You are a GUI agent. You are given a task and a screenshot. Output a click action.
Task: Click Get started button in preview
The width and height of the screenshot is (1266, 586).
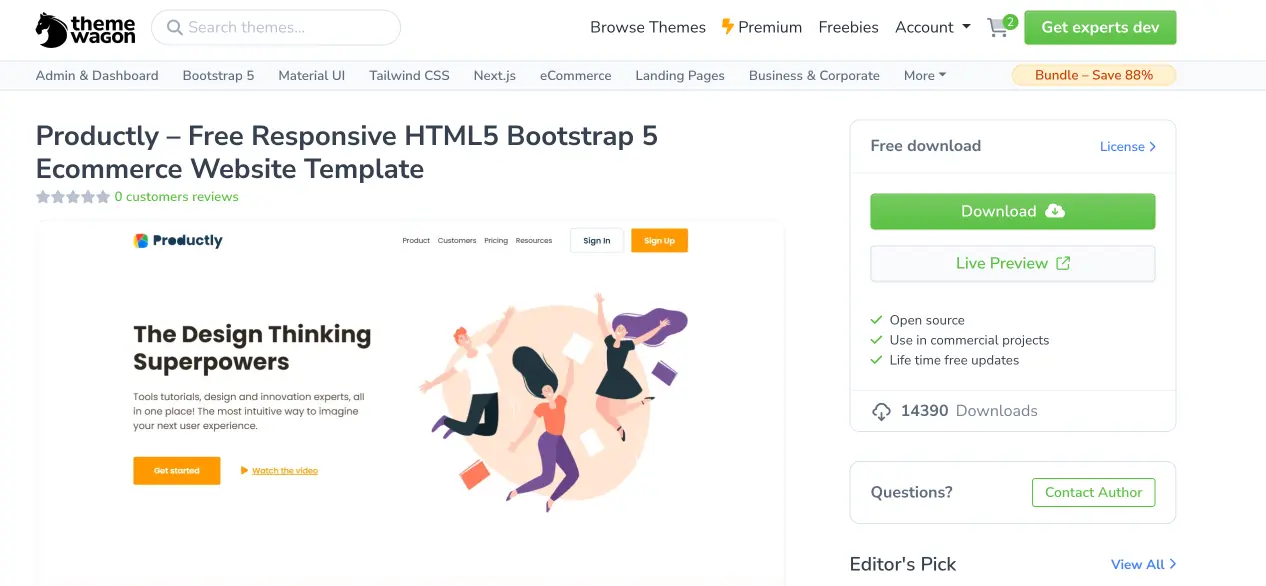pyautogui.click(x=176, y=470)
